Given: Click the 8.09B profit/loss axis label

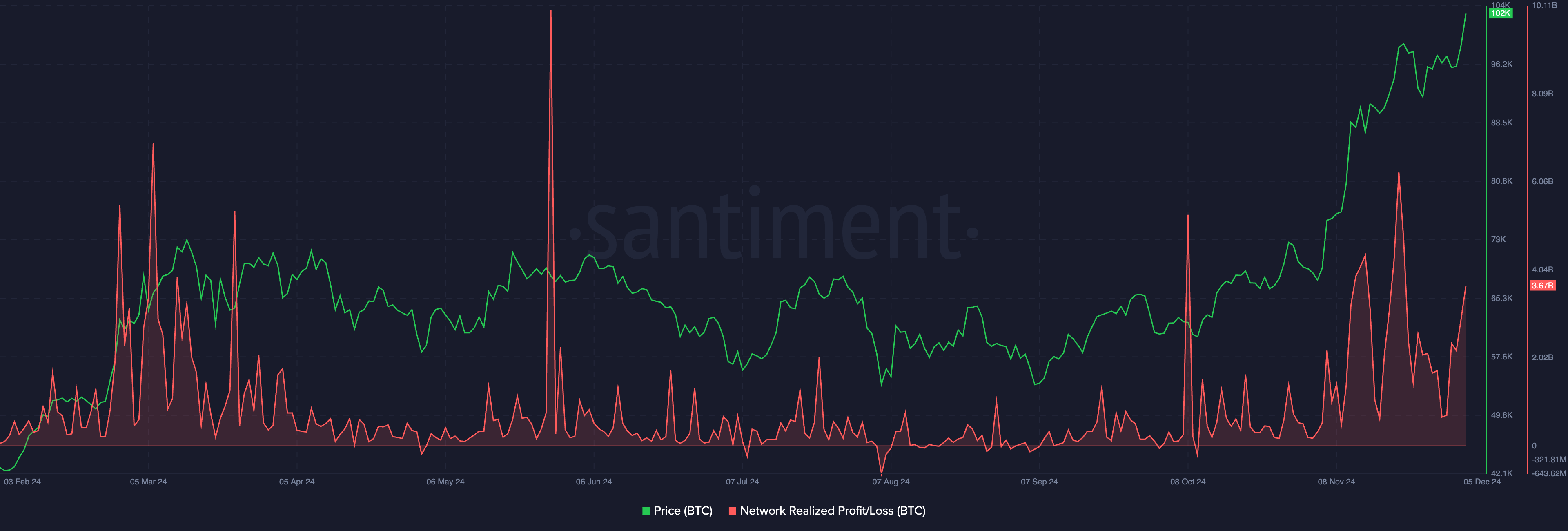Looking at the screenshot, I should (x=1542, y=94).
